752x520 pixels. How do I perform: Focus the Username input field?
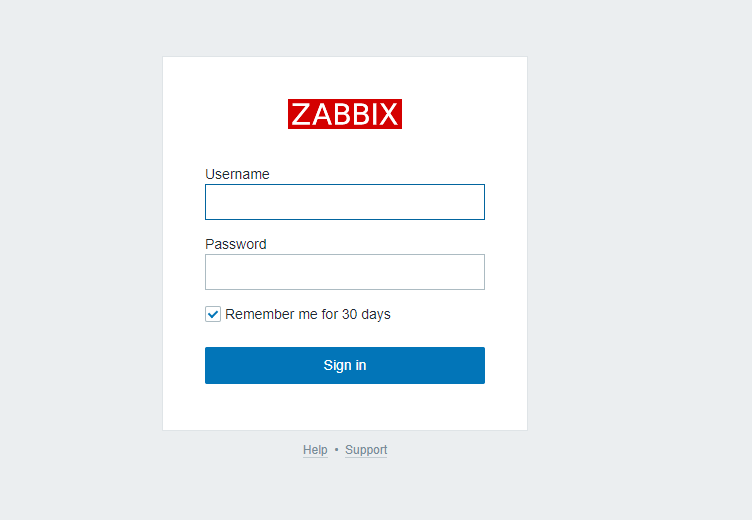(345, 202)
